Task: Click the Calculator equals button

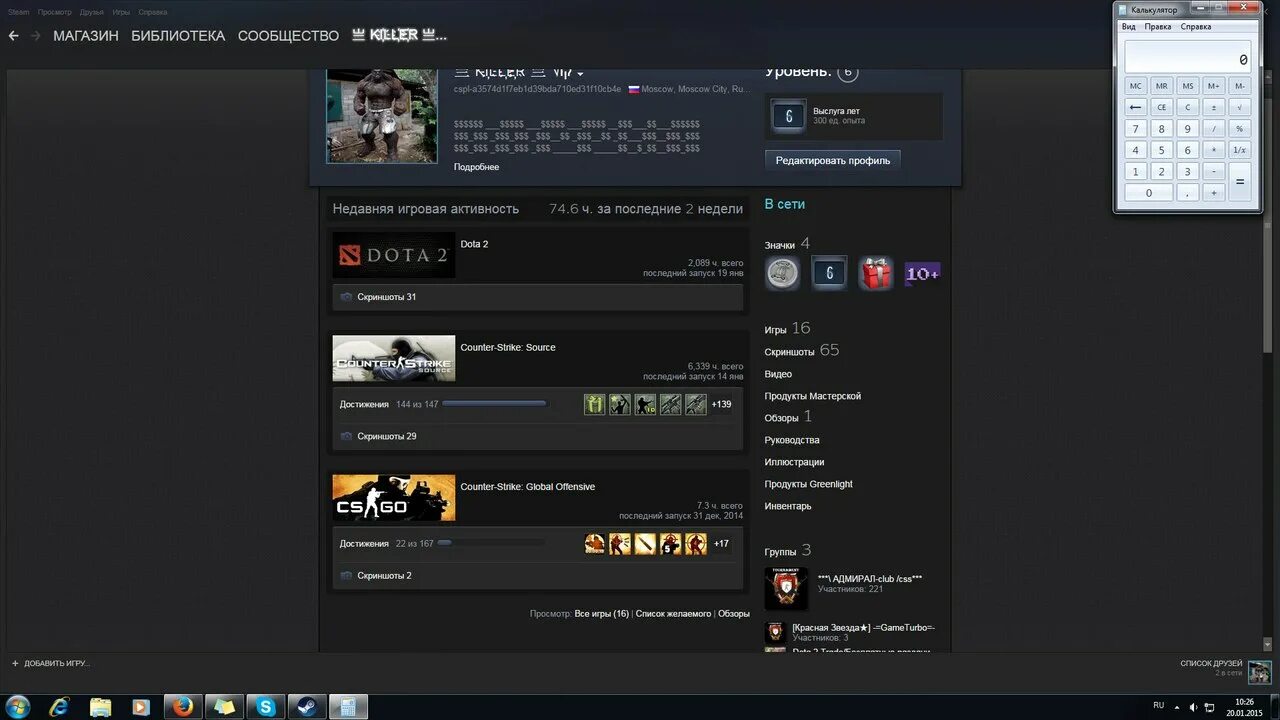Action: tap(1240, 182)
